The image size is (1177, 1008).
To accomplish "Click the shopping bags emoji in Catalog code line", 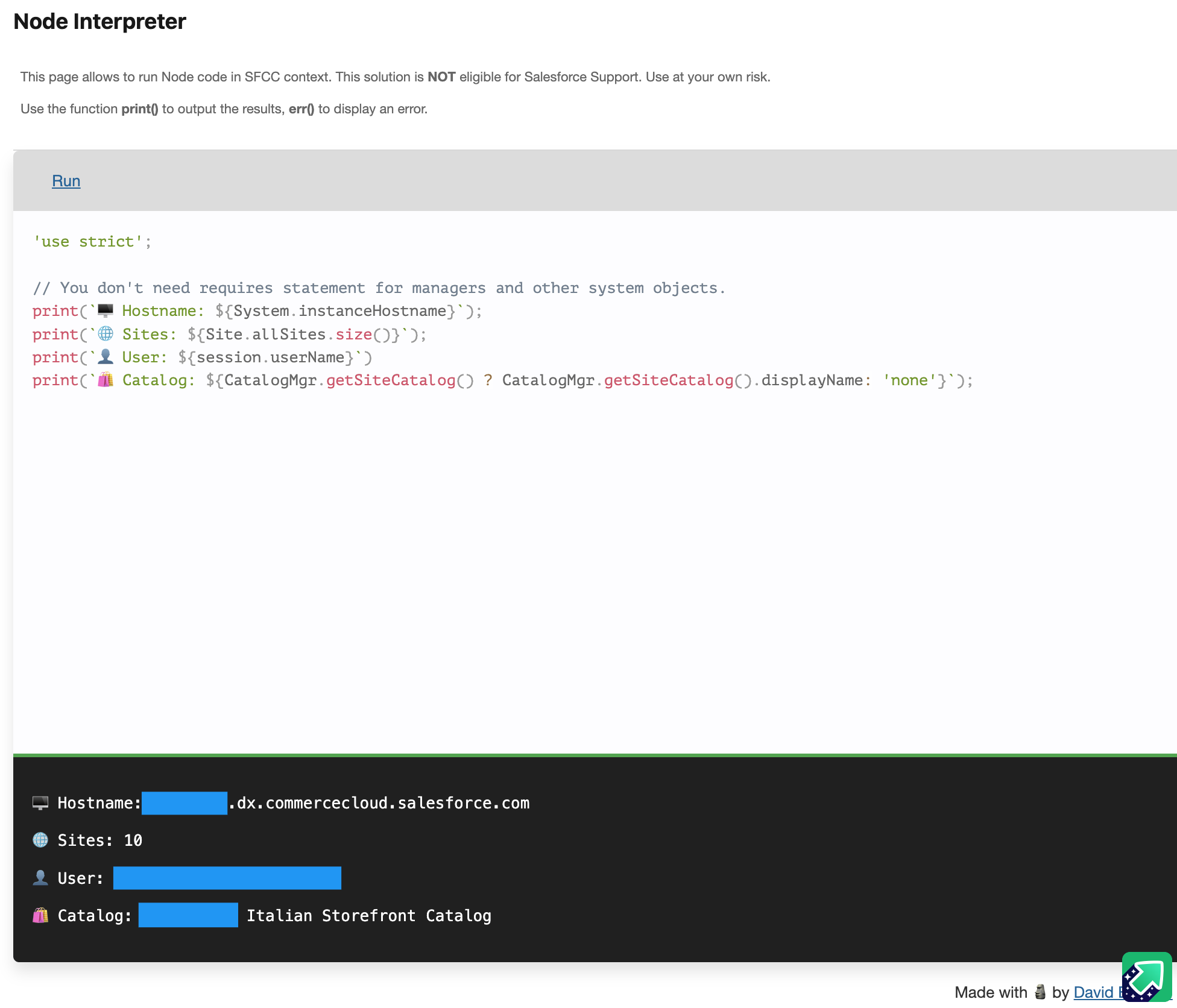I will tap(106, 380).
